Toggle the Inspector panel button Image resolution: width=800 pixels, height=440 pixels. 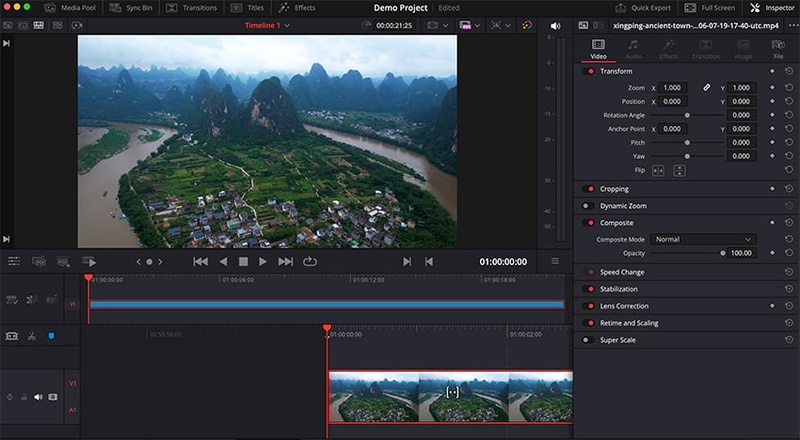click(x=772, y=8)
